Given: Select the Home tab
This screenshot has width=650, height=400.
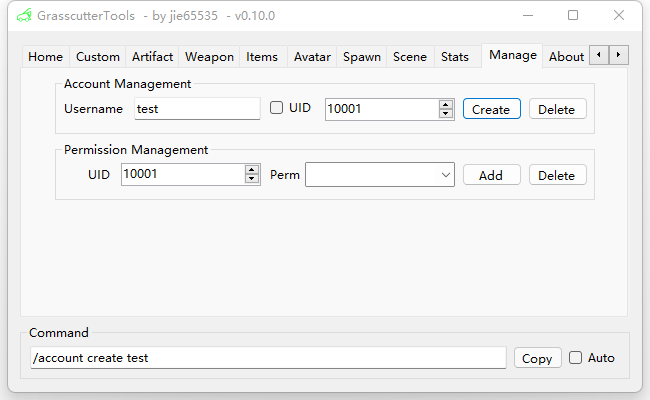Looking at the screenshot, I should pyautogui.click(x=45, y=57).
